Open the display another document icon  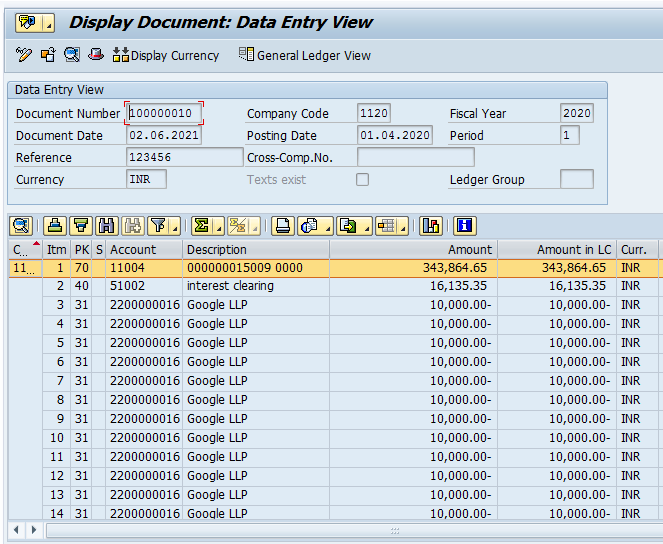(x=48, y=55)
